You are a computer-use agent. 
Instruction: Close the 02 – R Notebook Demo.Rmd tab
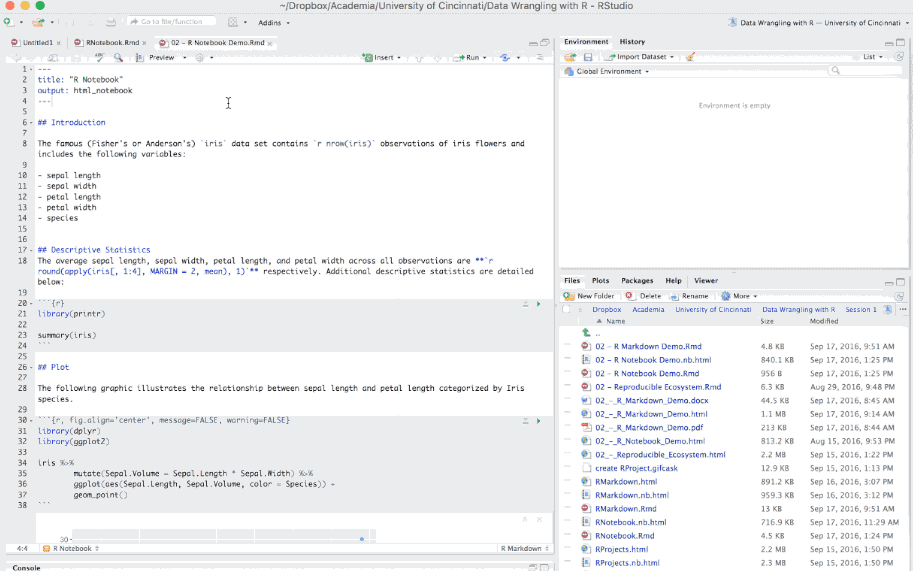(x=270, y=43)
